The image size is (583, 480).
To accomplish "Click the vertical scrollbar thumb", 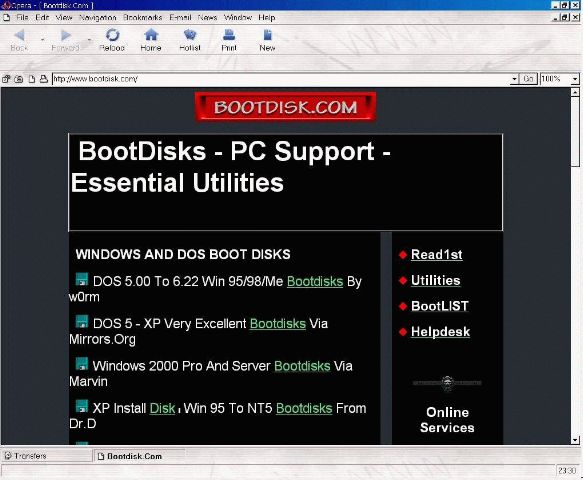I will point(575,131).
